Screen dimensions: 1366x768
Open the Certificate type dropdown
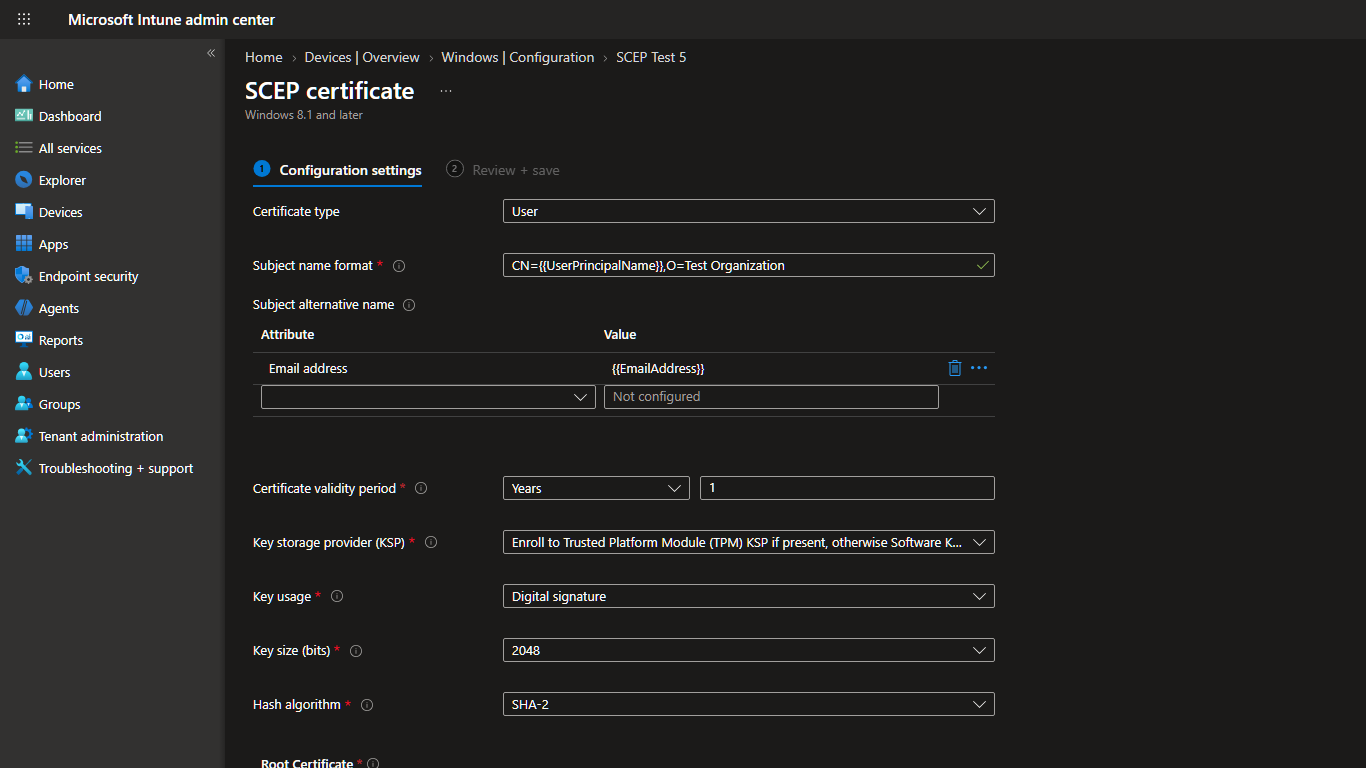click(x=749, y=211)
